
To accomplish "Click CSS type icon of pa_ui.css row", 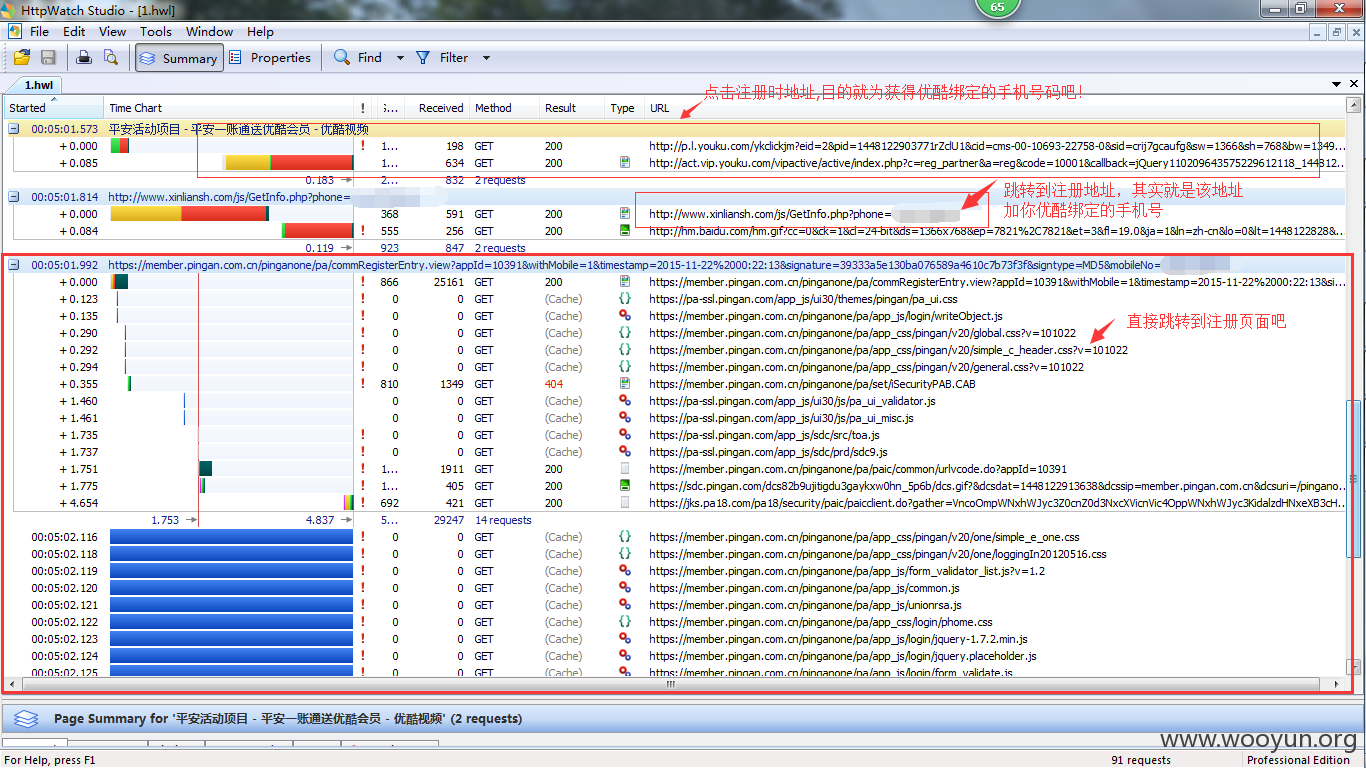I will pyautogui.click(x=625, y=299).
